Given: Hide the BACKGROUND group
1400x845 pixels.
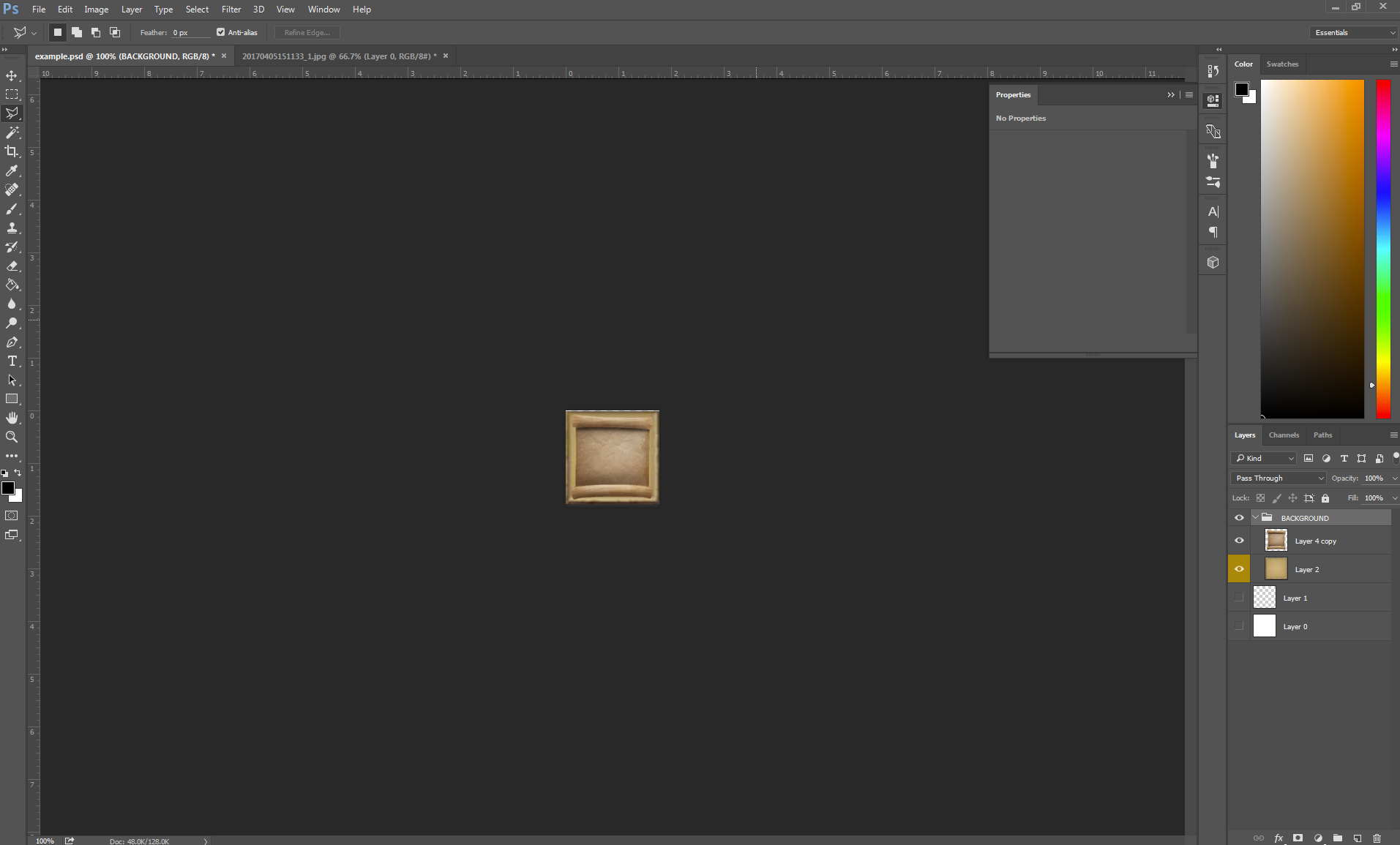Looking at the screenshot, I should click(1239, 518).
